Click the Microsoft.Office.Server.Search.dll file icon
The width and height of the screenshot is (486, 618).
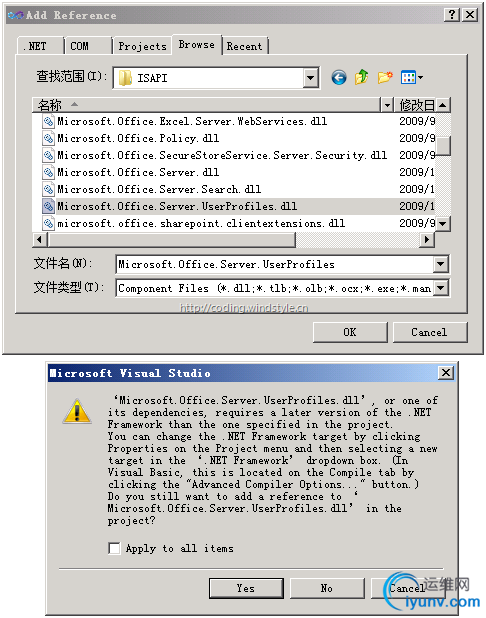pyautogui.click(x=48, y=189)
